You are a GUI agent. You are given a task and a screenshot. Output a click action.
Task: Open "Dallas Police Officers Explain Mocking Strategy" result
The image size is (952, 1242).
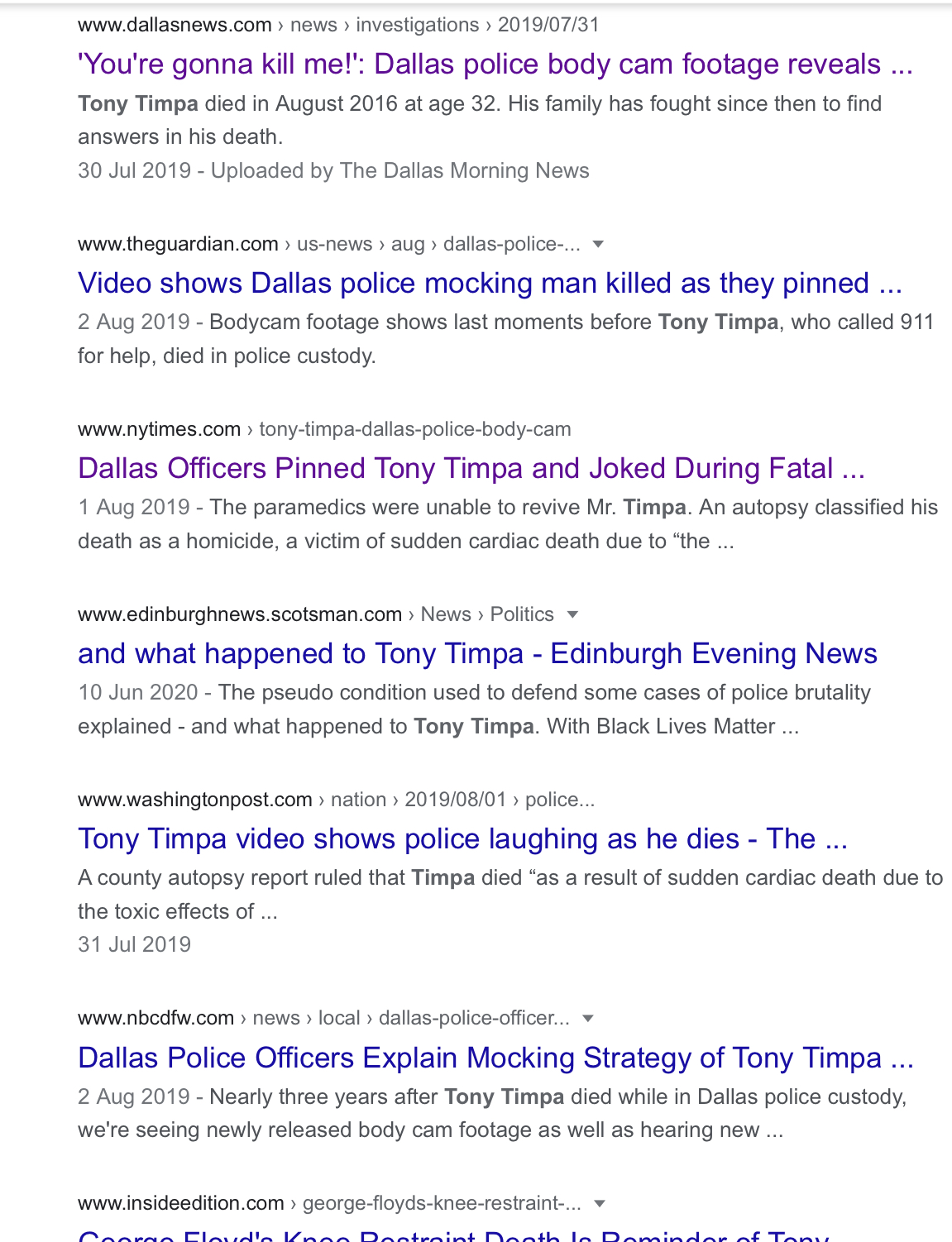point(495,1058)
